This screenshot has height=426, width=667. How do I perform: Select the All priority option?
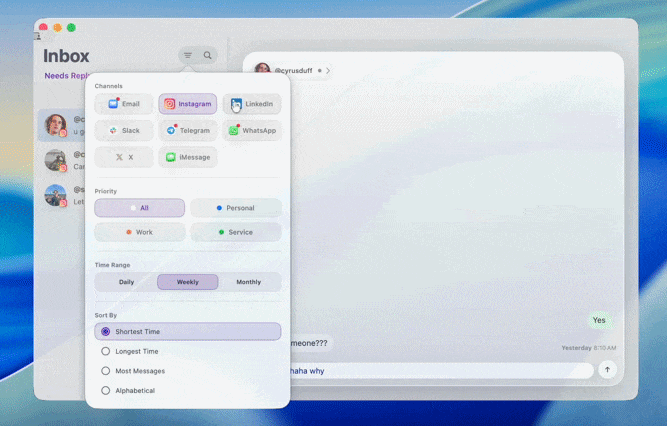point(140,208)
